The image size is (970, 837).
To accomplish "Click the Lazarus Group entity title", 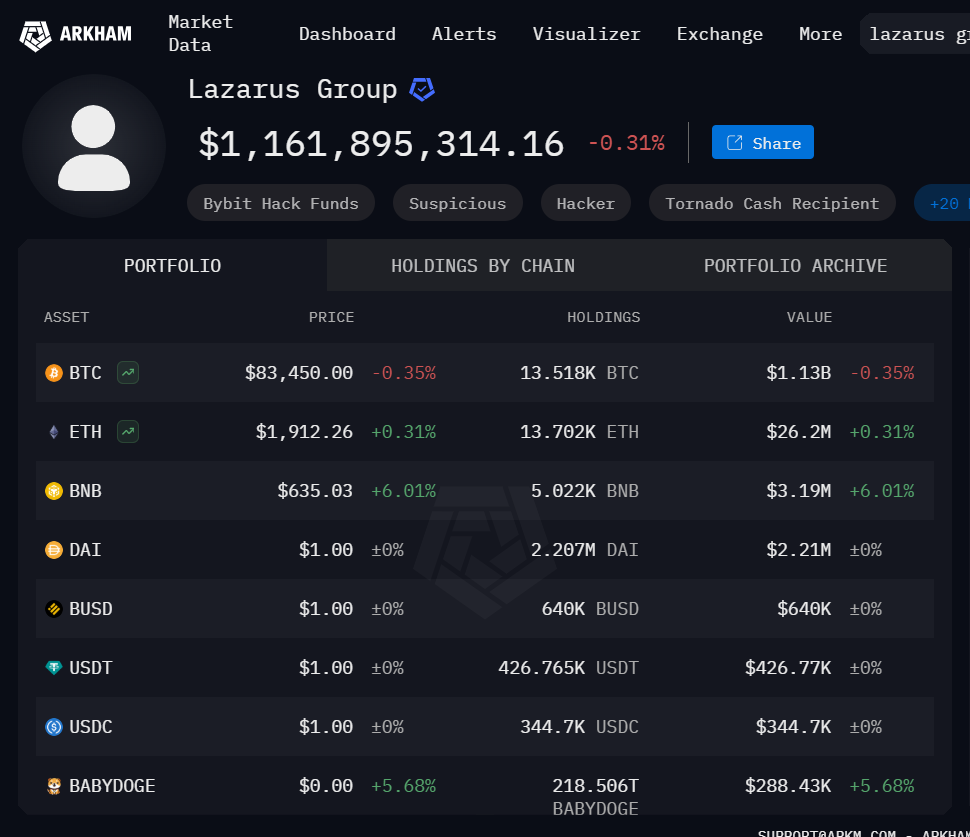I will tap(293, 90).
